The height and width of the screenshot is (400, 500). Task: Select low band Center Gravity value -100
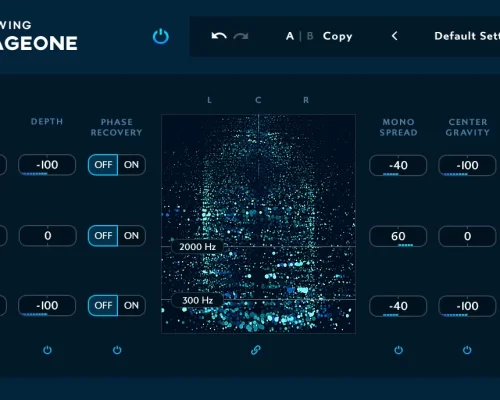coord(467,306)
